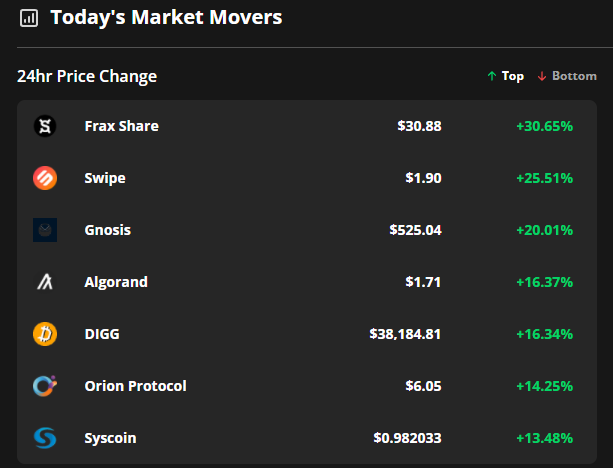Screen dimensions: 613x468
Task: Click the DIGG price $38,184.81
Action: coord(405,334)
